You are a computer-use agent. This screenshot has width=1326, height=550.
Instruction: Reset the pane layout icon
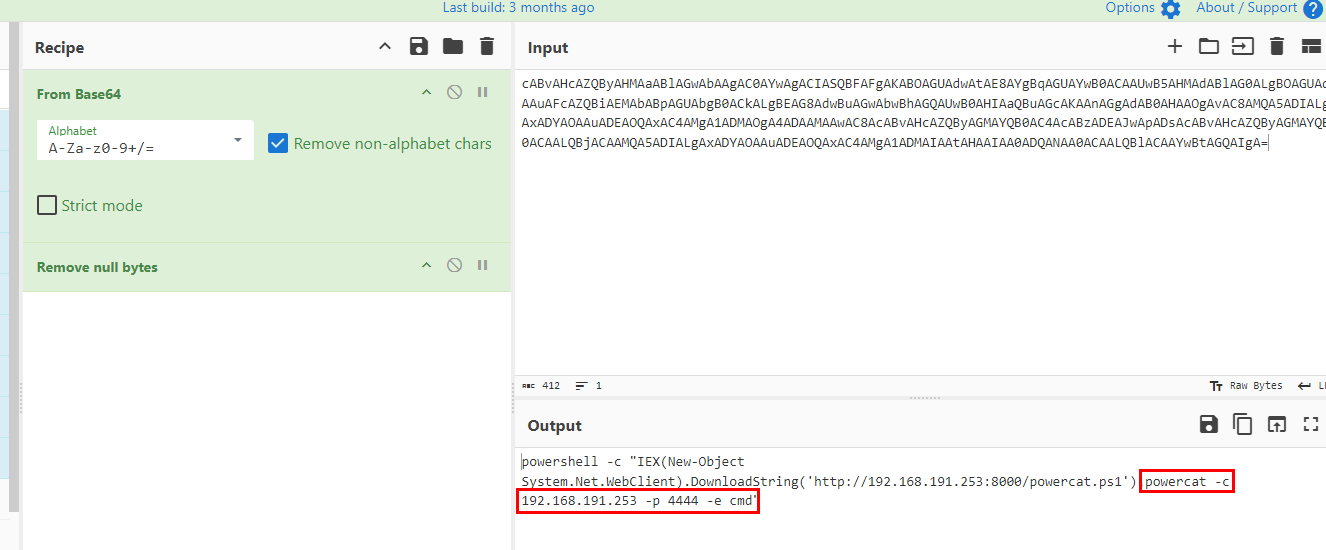1311,46
